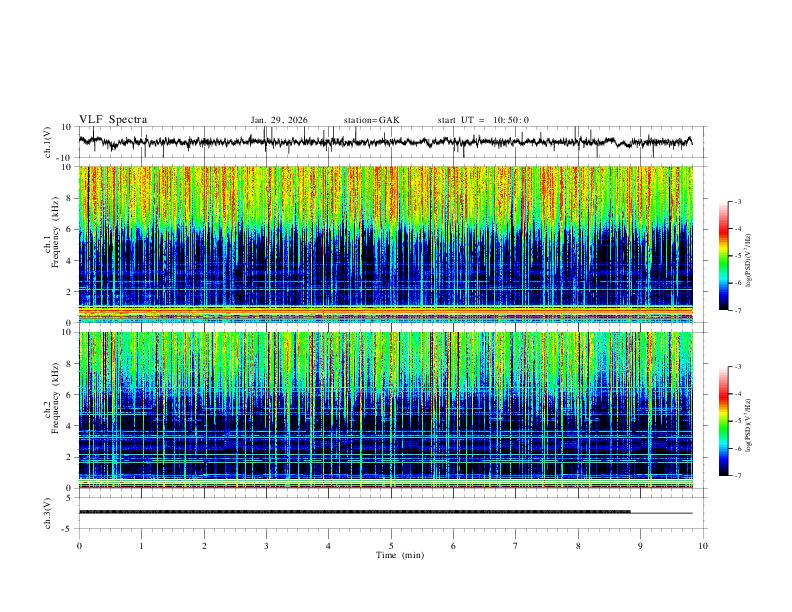
Task: Click the ch.1 "Frequency (kHz)" axis label
Action: click(x=55, y=232)
